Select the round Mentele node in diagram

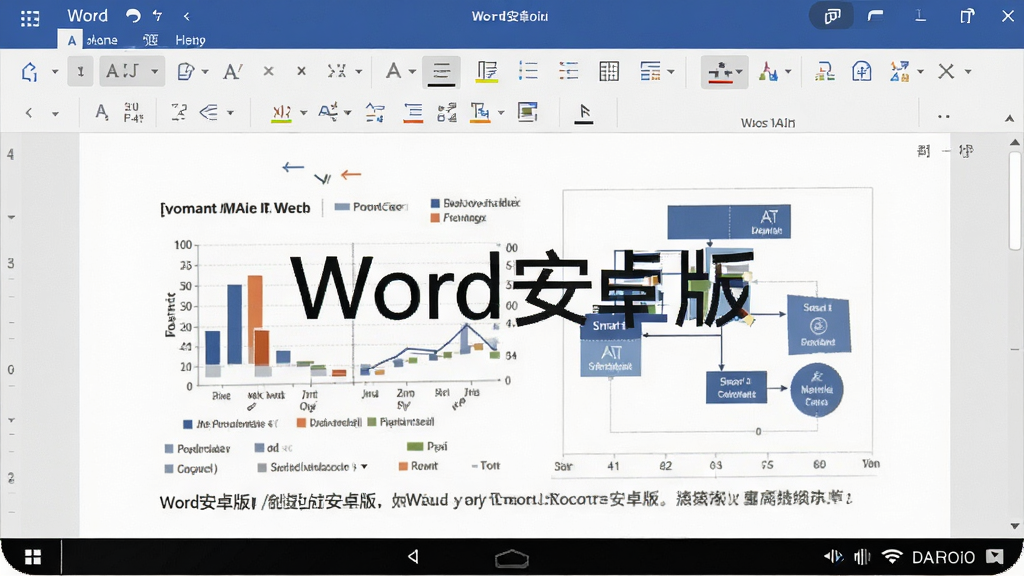click(816, 390)
